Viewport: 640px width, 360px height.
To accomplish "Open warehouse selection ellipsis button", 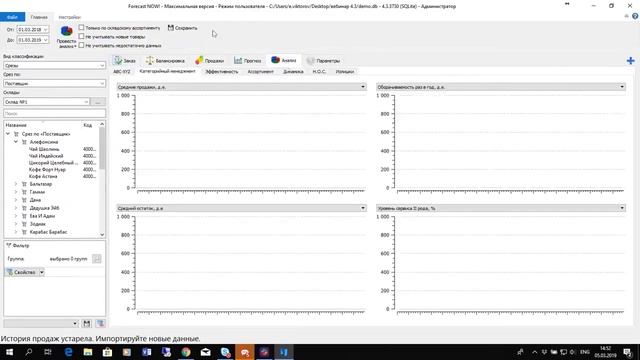I will point(98,102).
